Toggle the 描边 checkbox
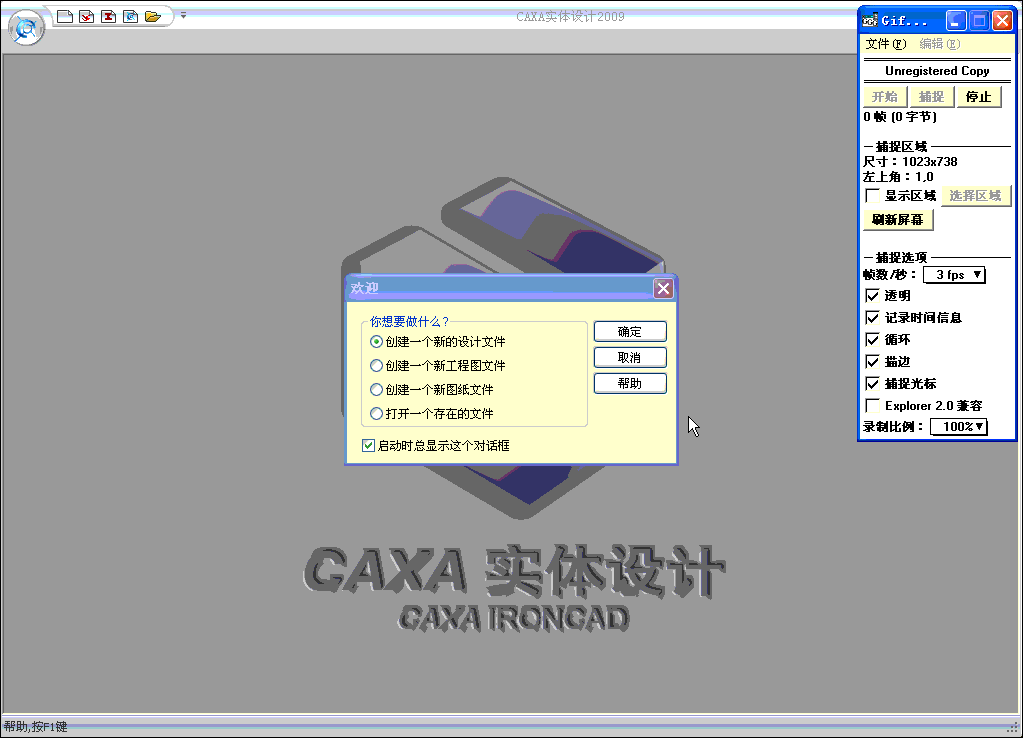 pyautogui.click(x=872, y=361)
